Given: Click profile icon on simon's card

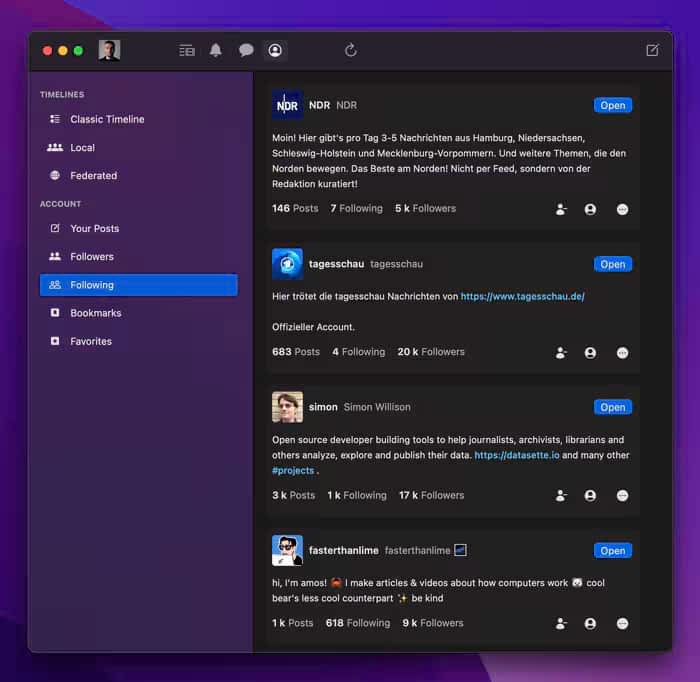Looking at the screenshot, I should [590, 496].
